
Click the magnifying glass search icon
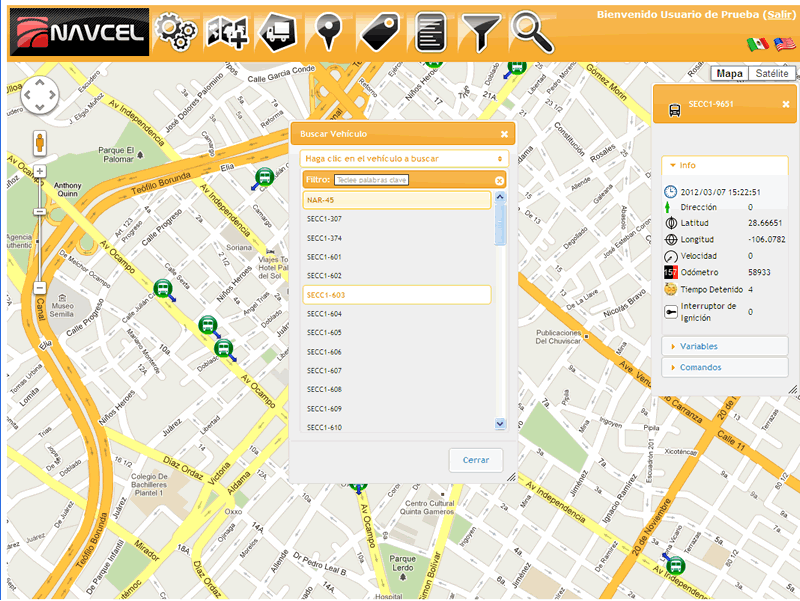coord(532,32)
